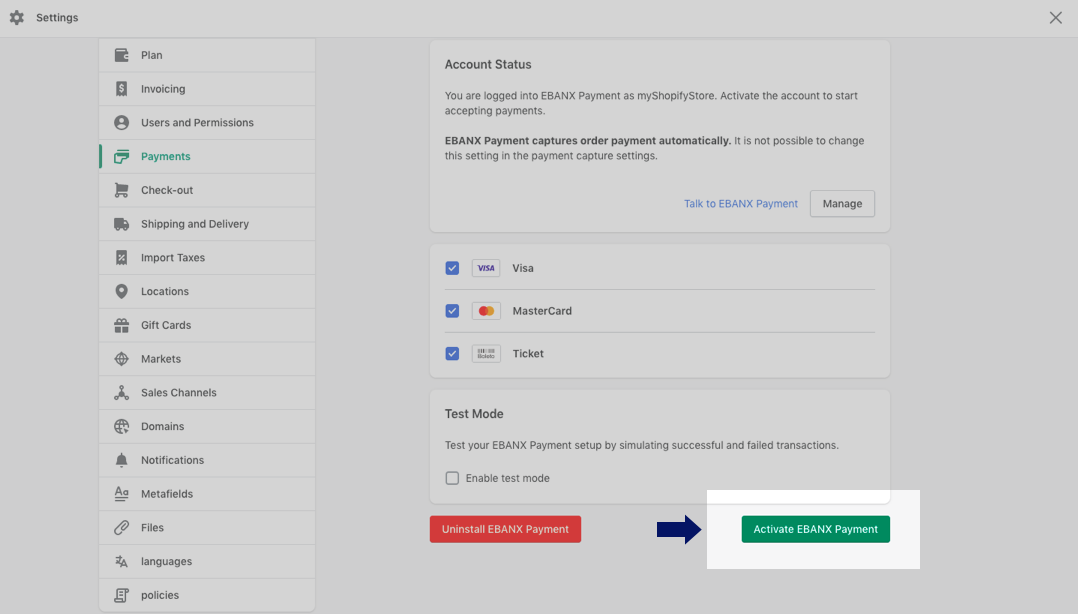Image resolution: width=1078 pixels, height=614 pixels.
Task: Select the Locations pin icon
Action: [x=121, y=292]
